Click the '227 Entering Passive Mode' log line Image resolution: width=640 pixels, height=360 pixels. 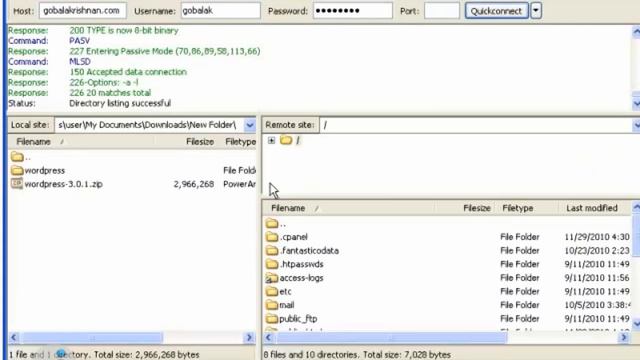(x=164, y=51)
